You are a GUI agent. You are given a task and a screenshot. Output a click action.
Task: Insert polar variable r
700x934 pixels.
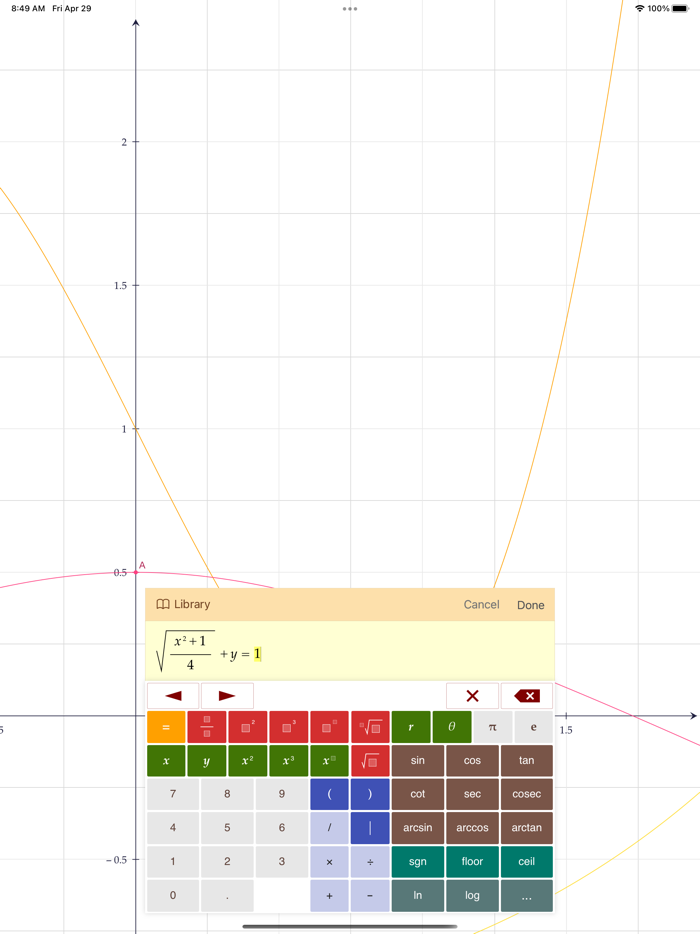[x=411, y=727]
